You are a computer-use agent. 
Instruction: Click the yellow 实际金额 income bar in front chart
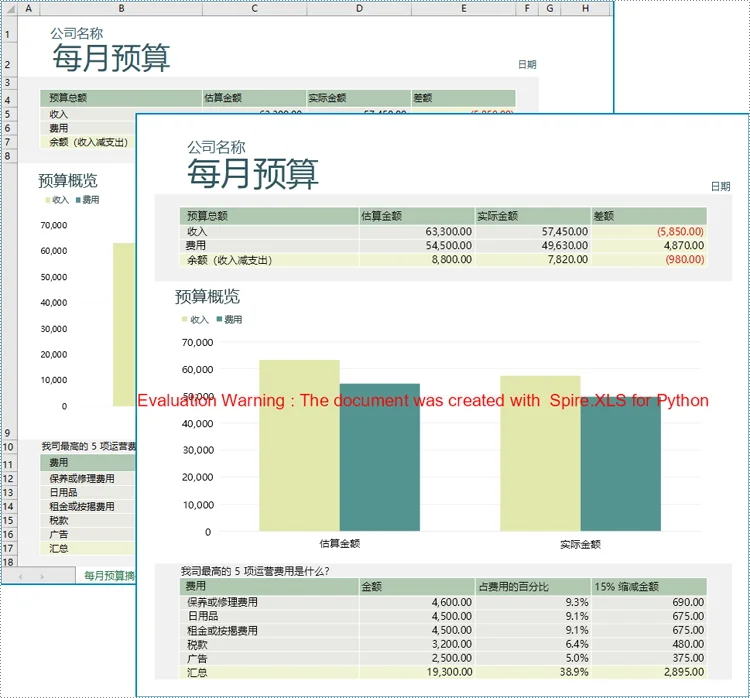[540, 453]
